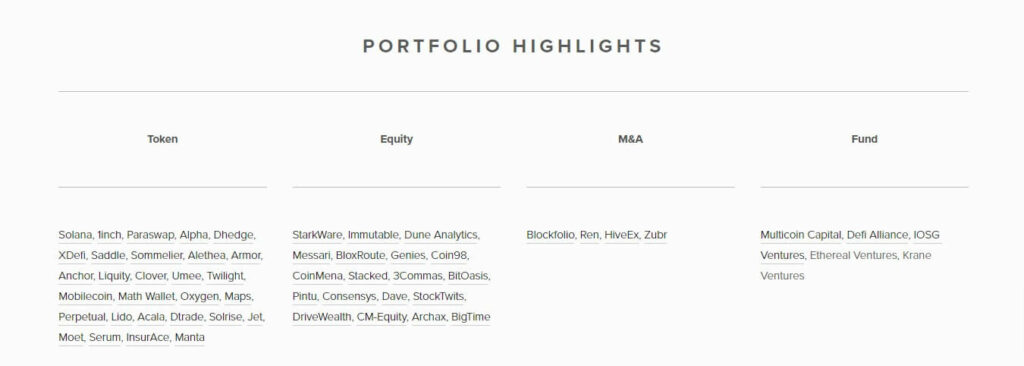Open the Messari link
The image size is (1024, 366).
tap(312, 255)
